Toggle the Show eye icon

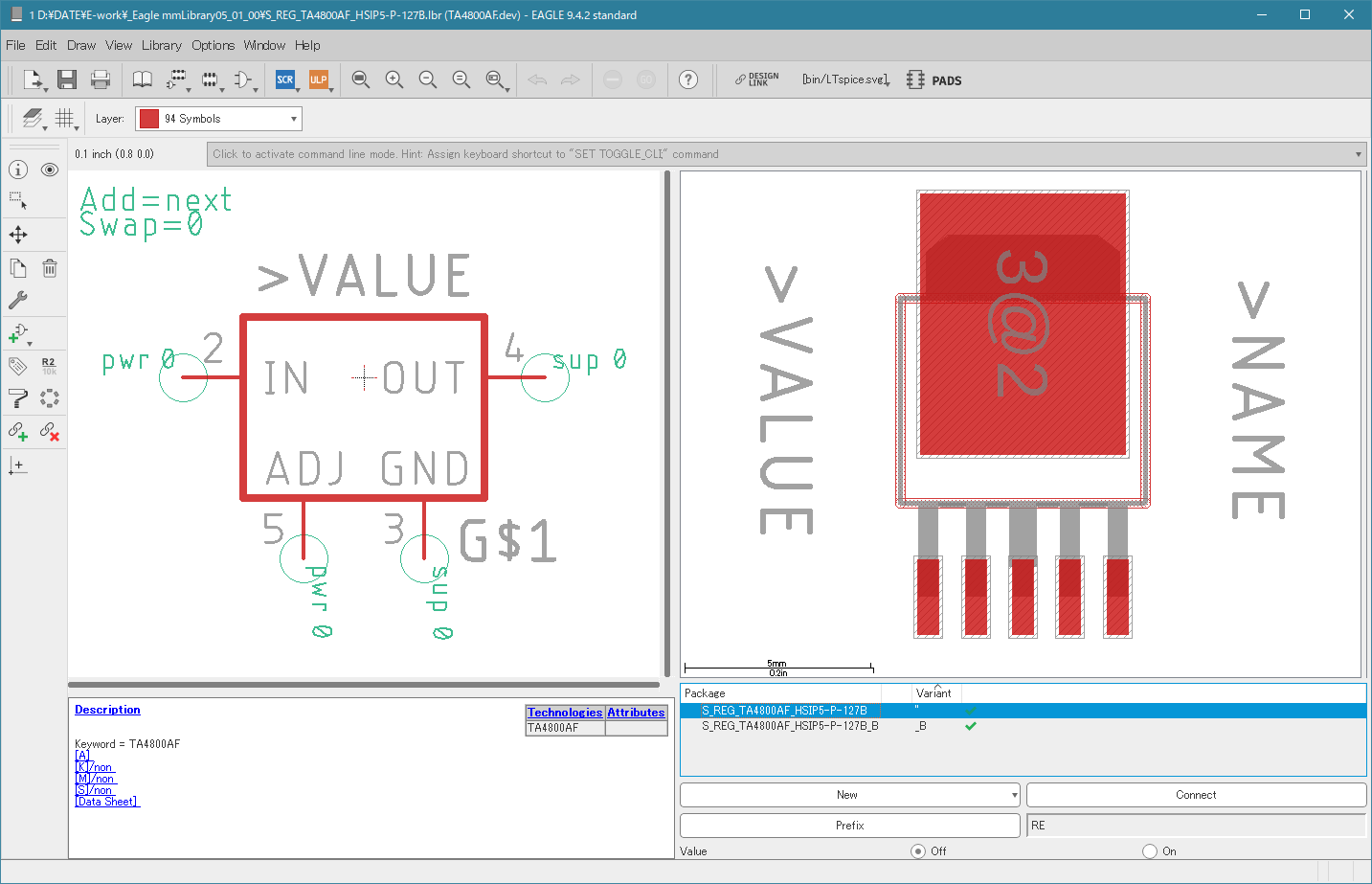(50, 170)
